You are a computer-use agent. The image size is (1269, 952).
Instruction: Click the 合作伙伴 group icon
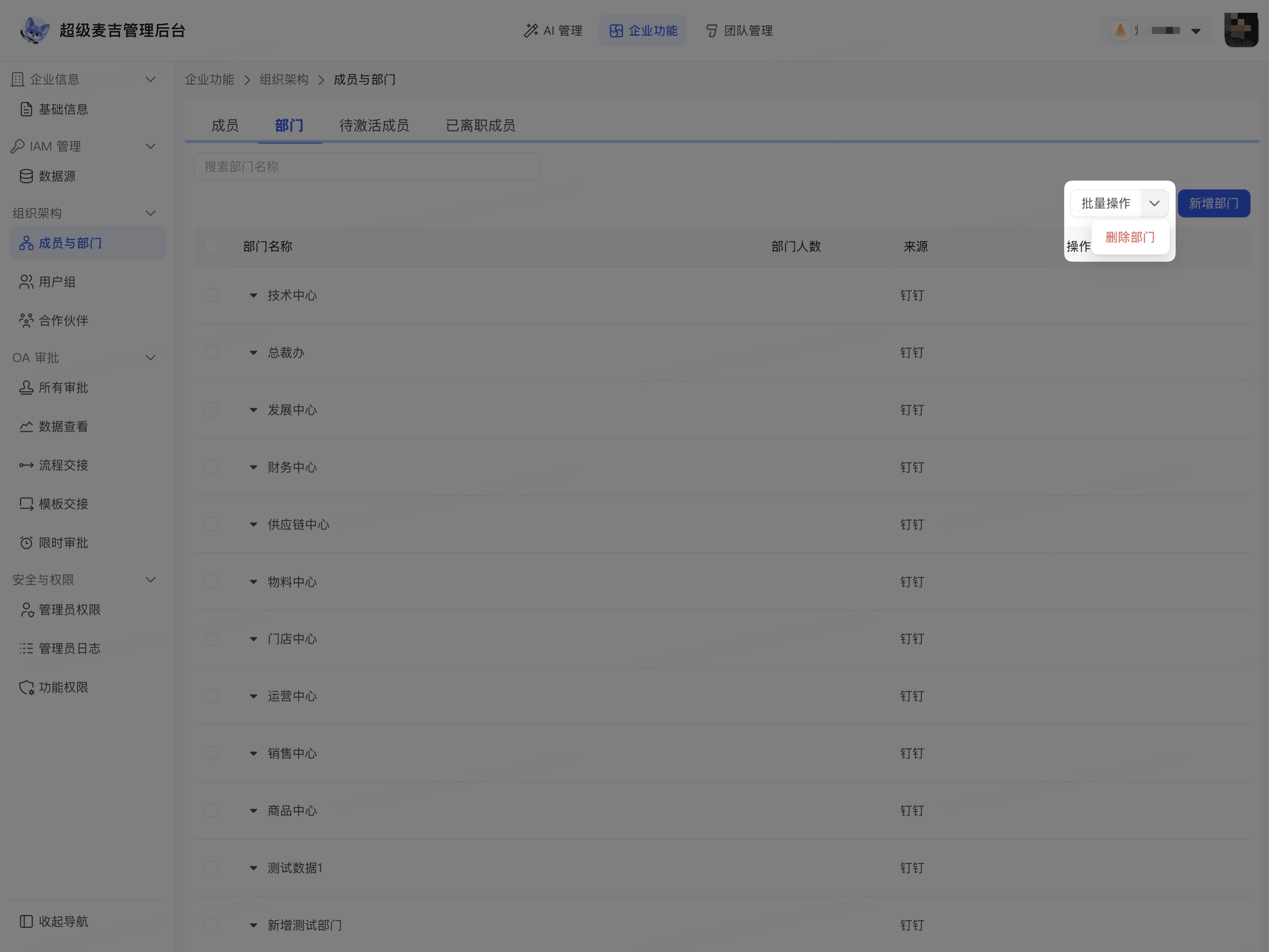[x=26, y=320]
